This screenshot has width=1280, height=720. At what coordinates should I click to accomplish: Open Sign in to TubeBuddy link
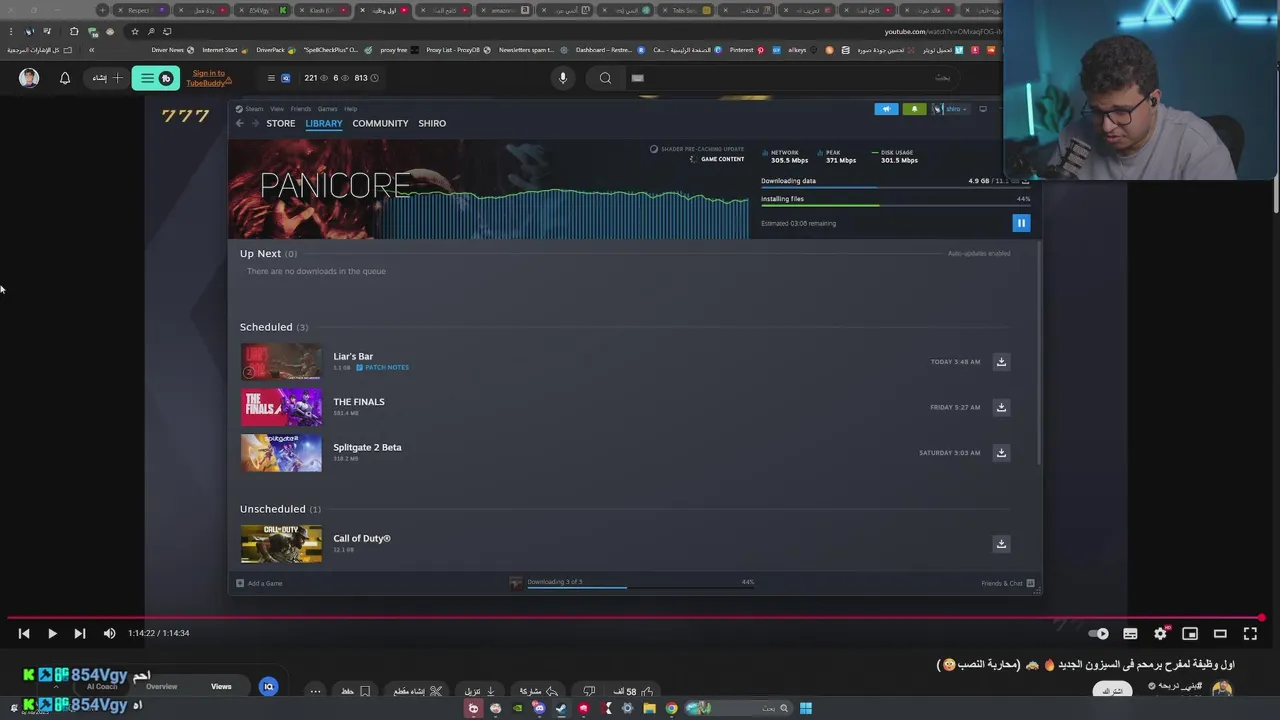(x=209, y=78)
